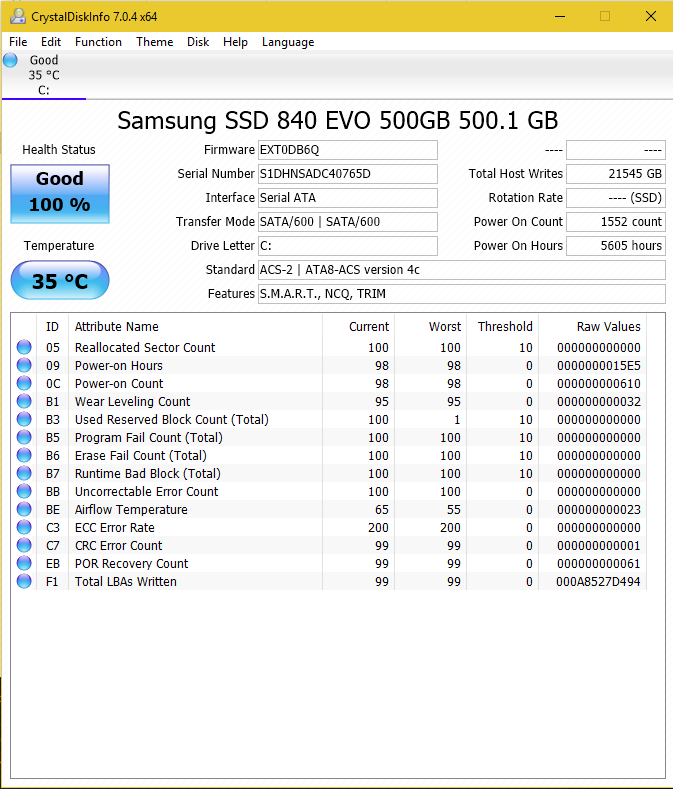The image size is (673, 789).
Task: Click the CrystalDiskInfo title bar app icon
Action: point(18,16)
